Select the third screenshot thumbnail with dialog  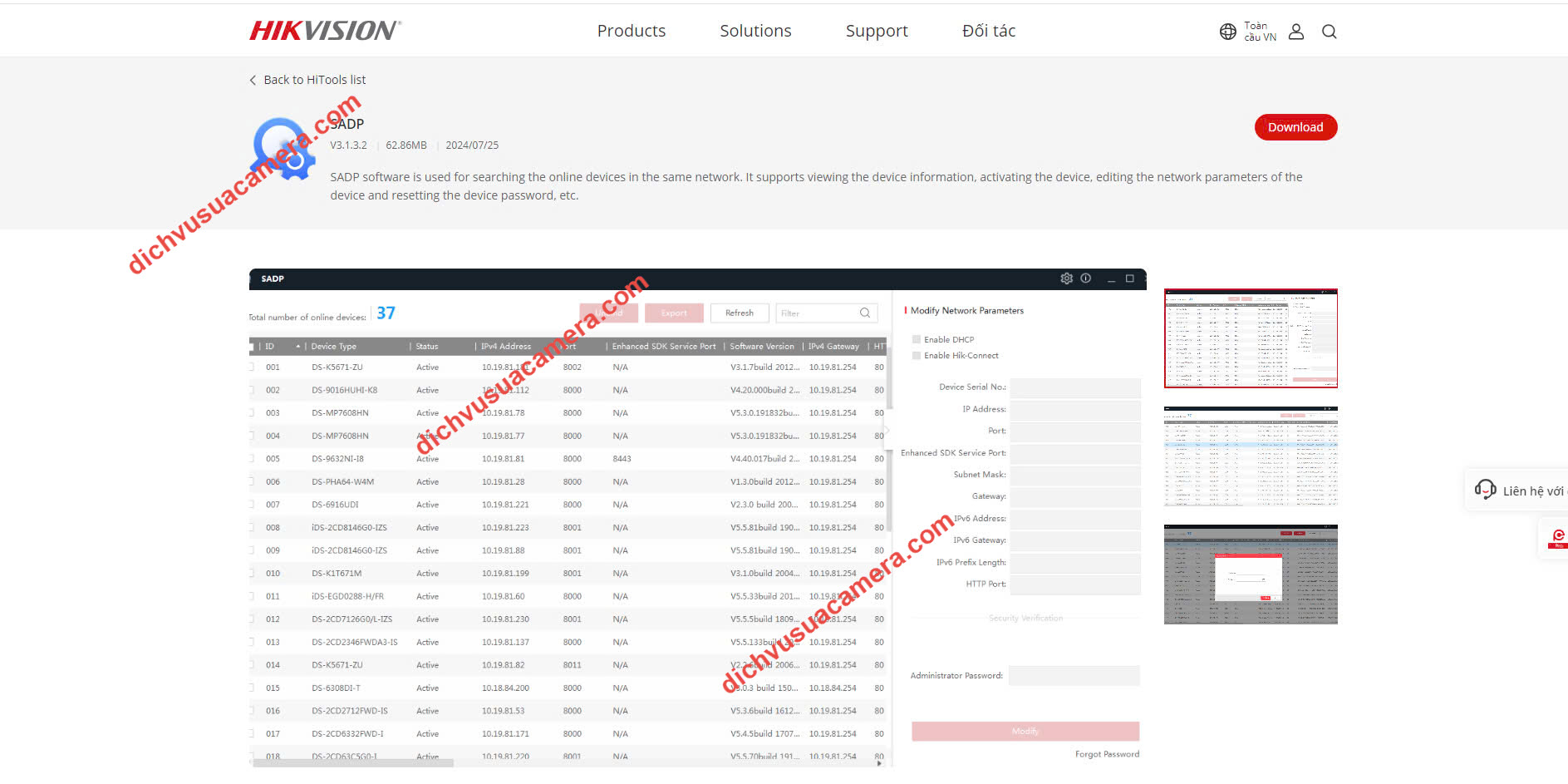[x=1250, y=574]
